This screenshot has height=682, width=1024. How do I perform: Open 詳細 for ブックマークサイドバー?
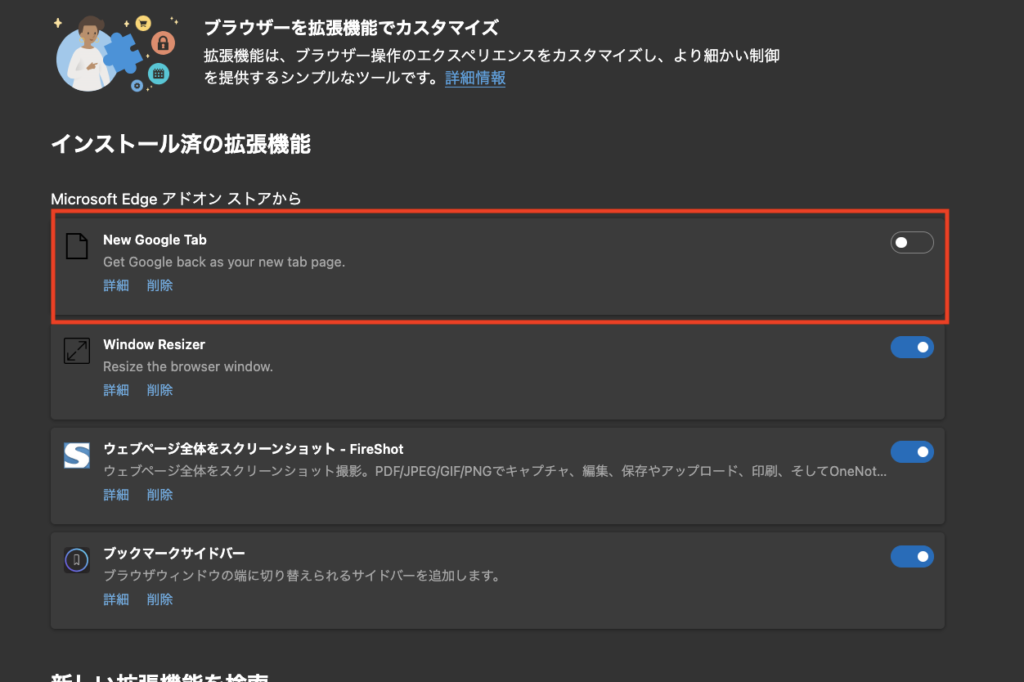coord(116,600)
